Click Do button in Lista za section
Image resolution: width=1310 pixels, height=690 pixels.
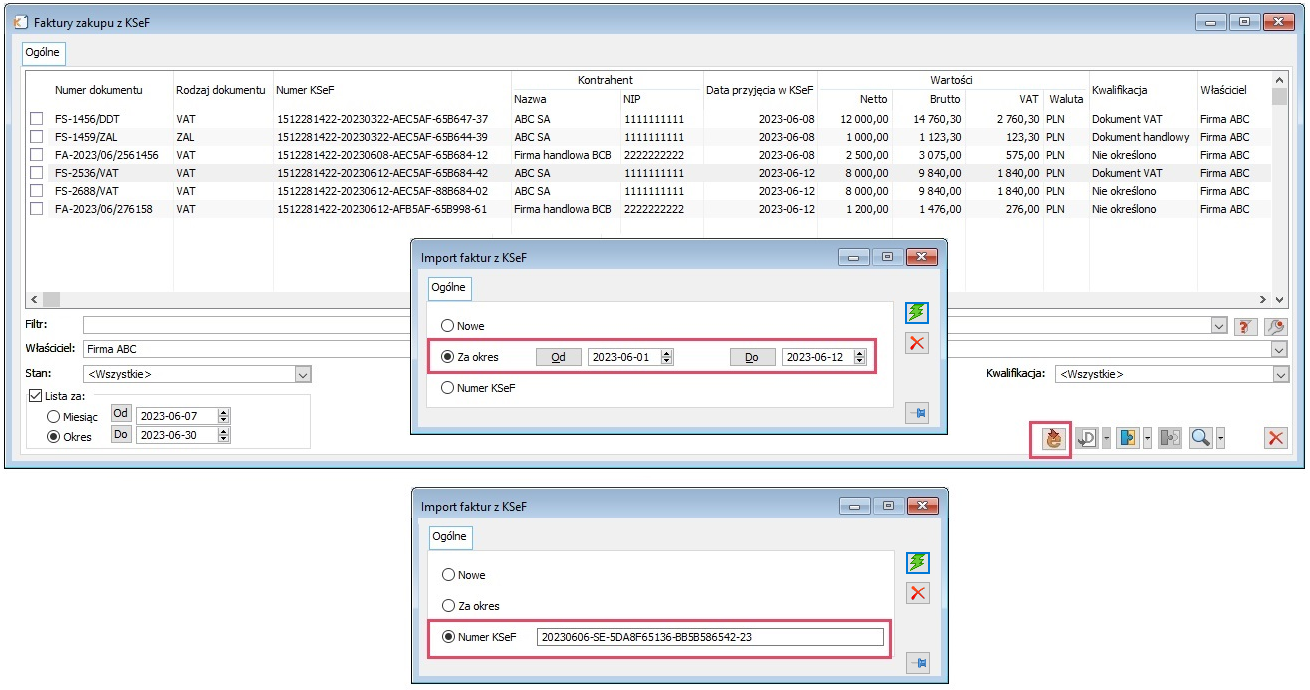click(121, 435)
